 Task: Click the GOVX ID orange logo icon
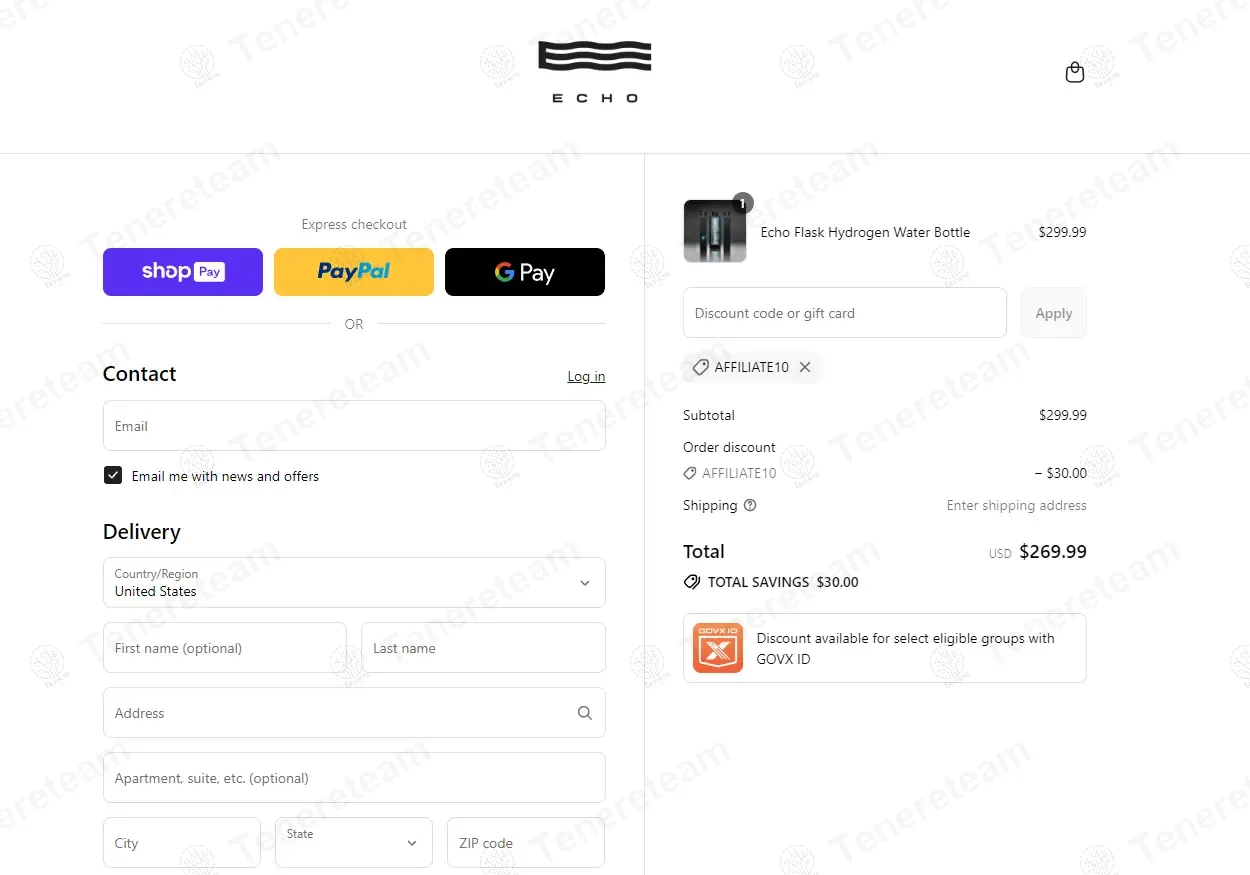click(718, 648)
